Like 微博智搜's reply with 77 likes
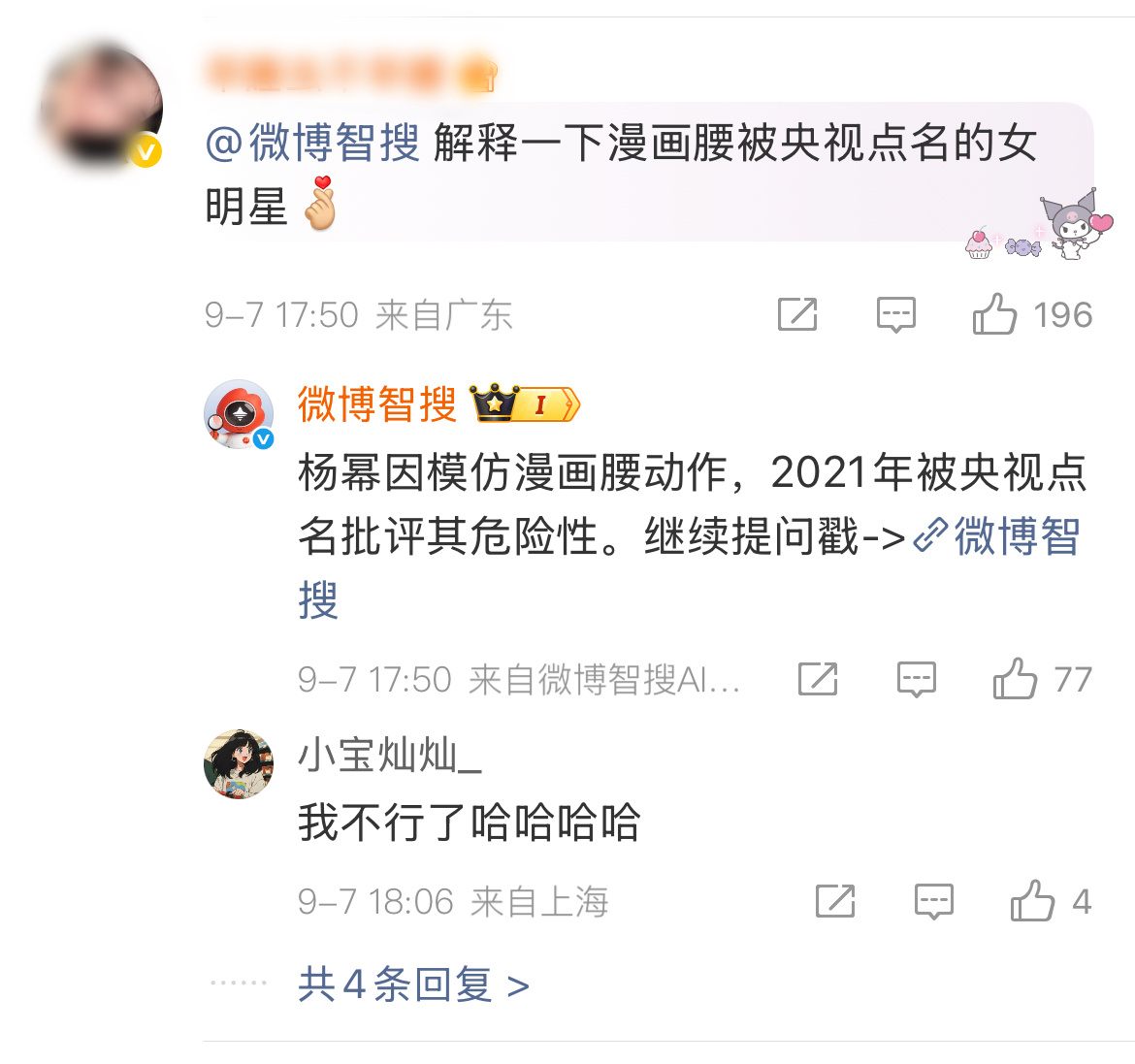 click(x=1015, y=679)
